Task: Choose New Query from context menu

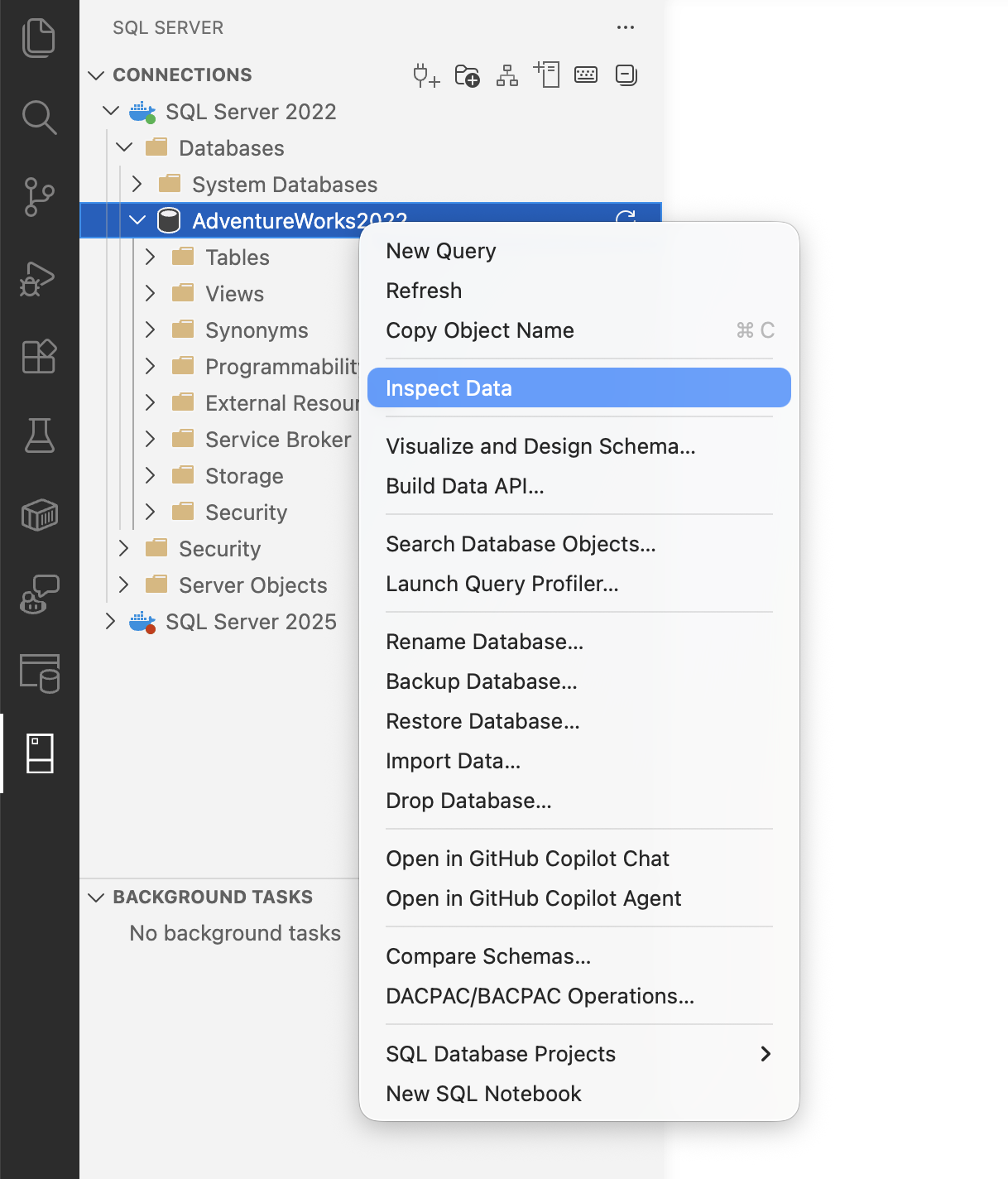Action: coord(578,251)
